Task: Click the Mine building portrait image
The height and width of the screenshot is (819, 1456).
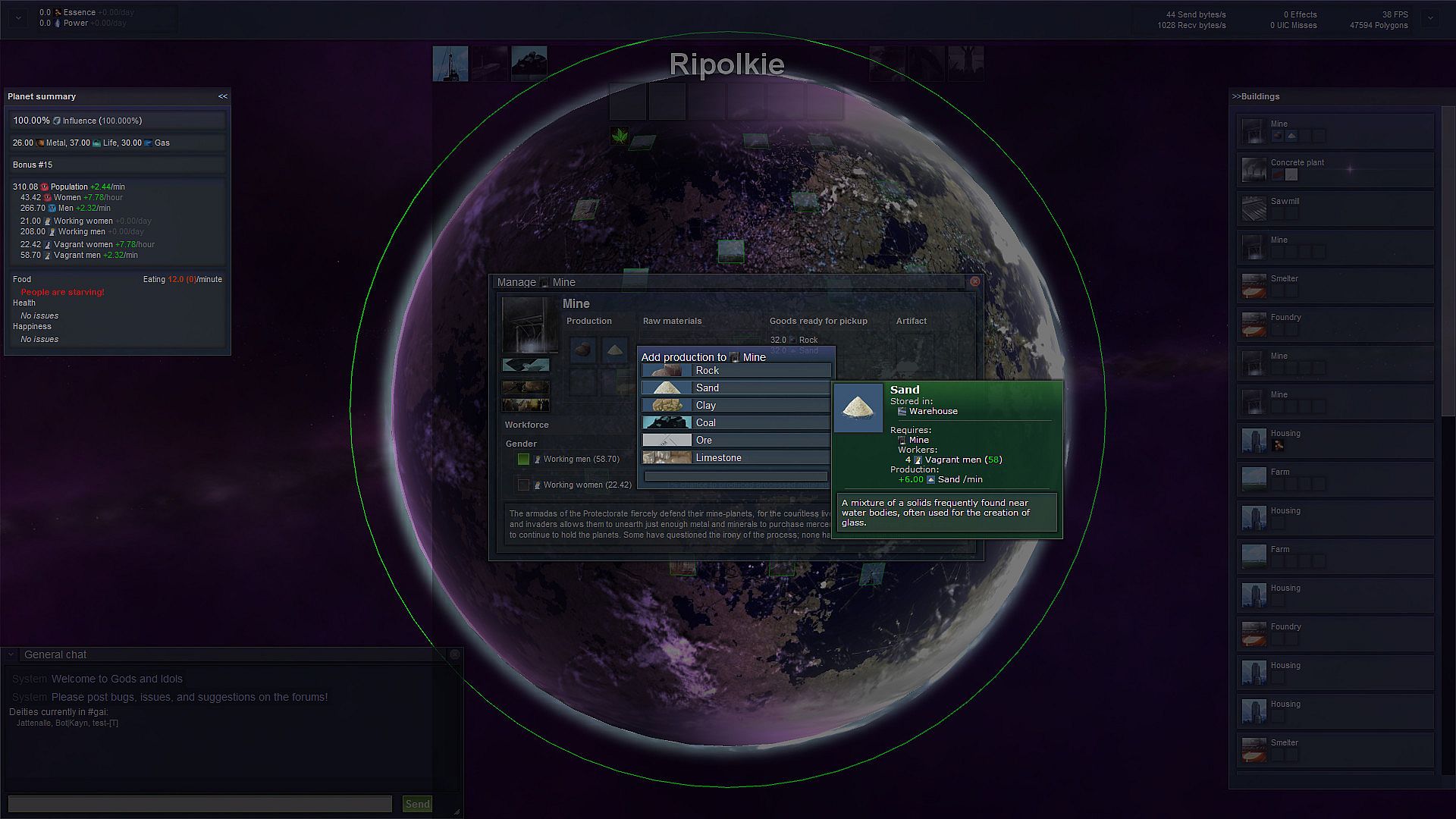Action: tap(529, 325)
